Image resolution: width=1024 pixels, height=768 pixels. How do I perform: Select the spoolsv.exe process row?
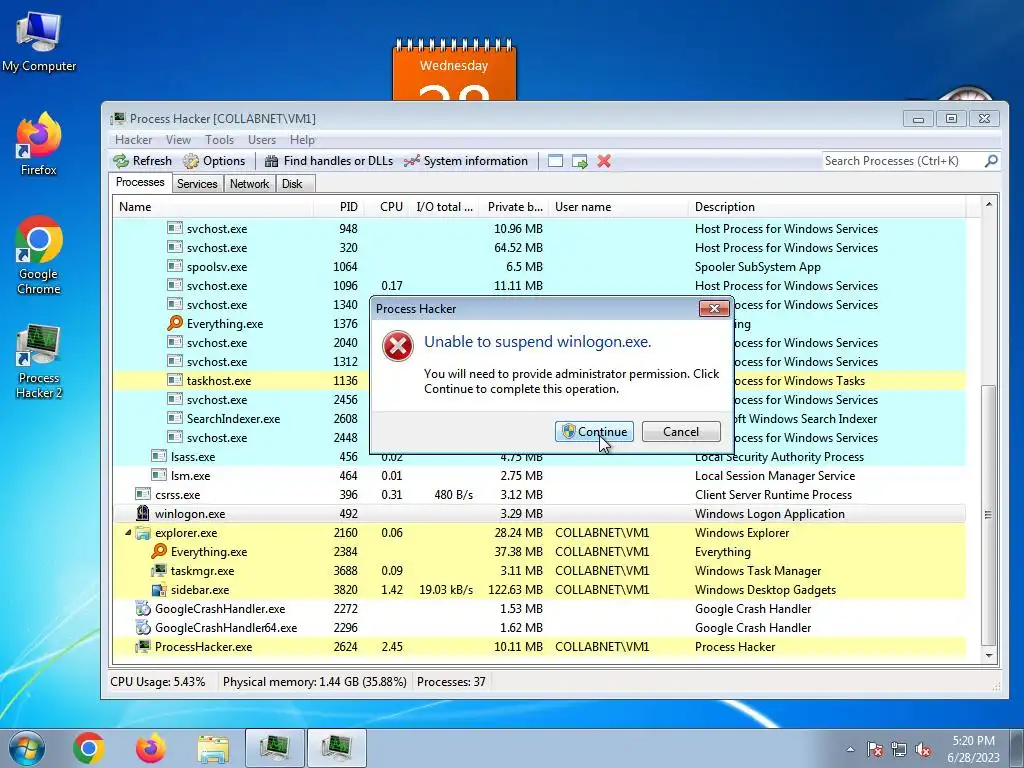pyautogui.click(x=539, y=267)
